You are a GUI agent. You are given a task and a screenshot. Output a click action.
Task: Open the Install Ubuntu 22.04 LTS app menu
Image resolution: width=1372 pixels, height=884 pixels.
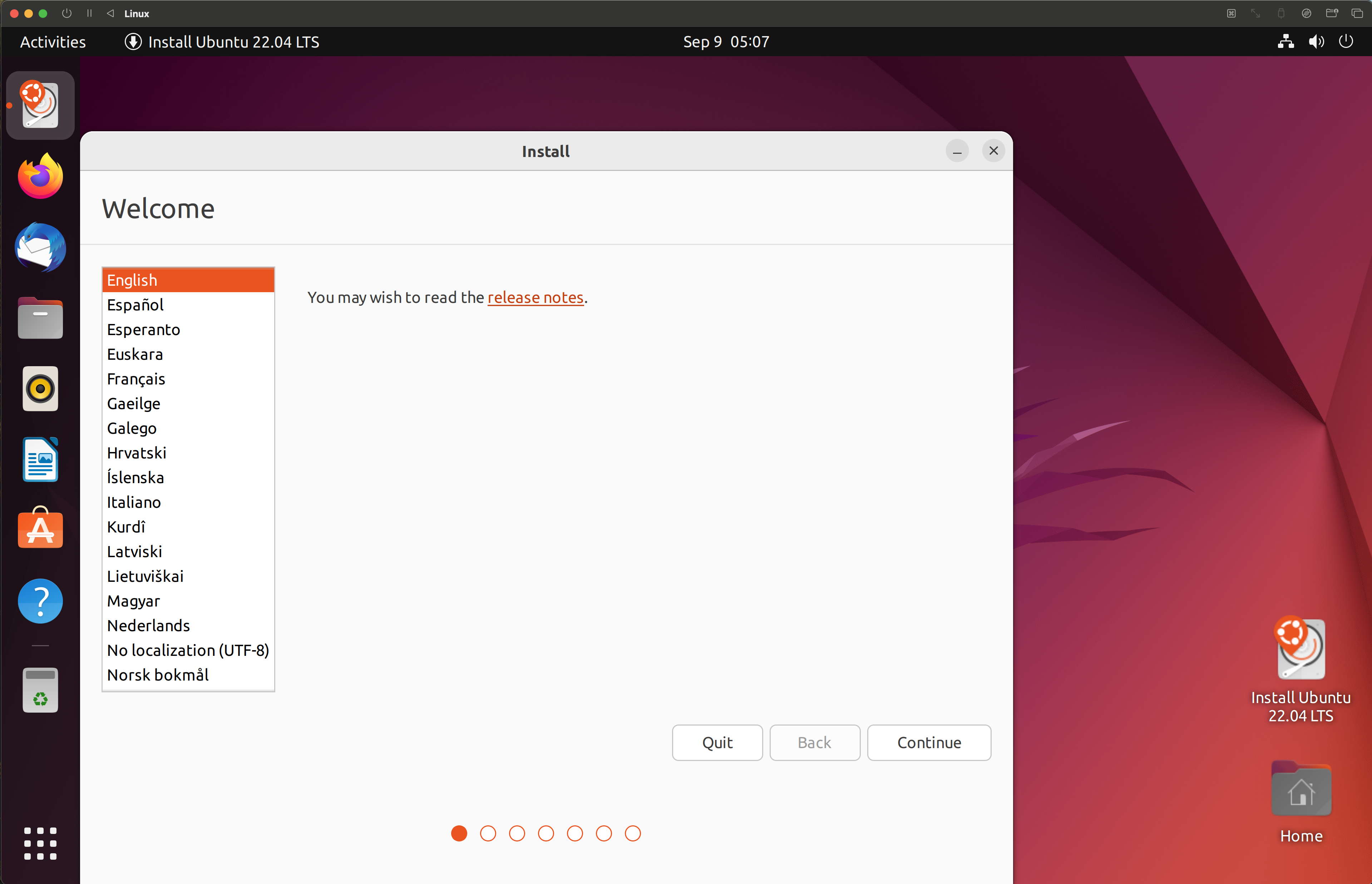click(x=222, y=41)
